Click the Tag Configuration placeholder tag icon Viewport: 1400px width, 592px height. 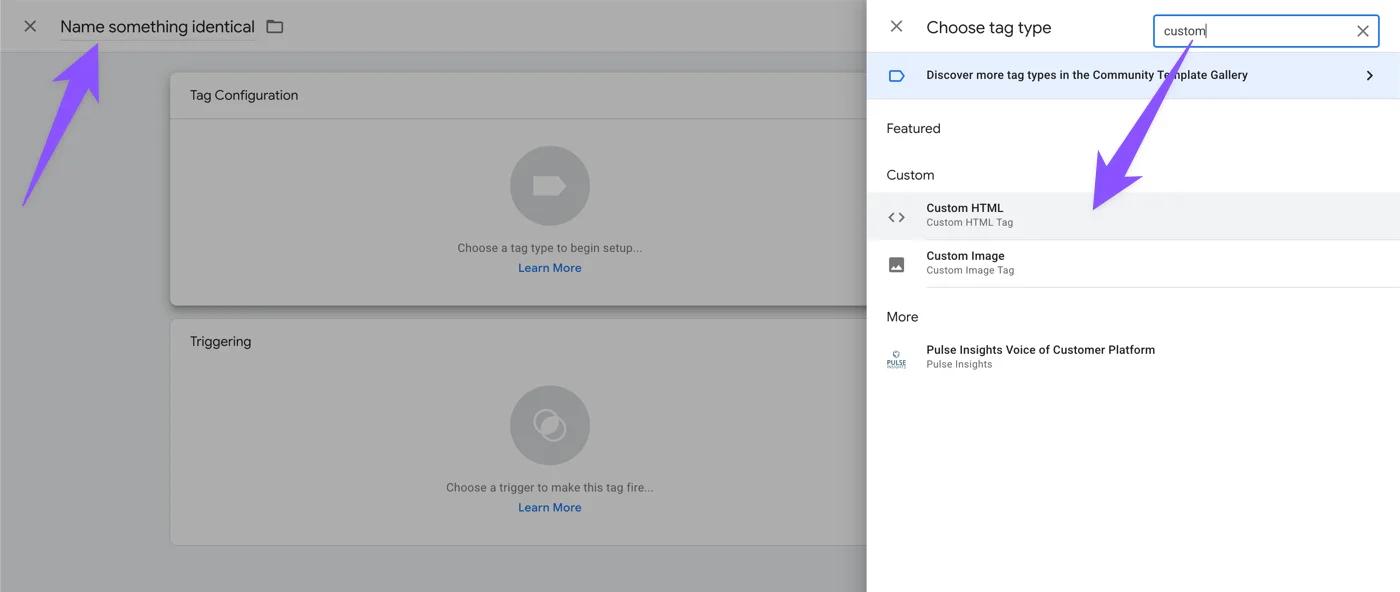[549, 186]
